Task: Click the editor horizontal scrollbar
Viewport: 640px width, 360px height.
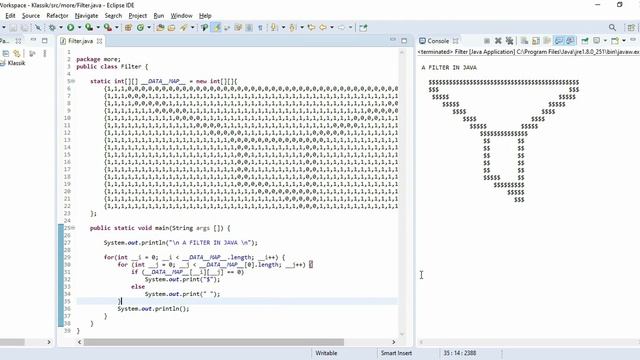Action: coord(213,342)
